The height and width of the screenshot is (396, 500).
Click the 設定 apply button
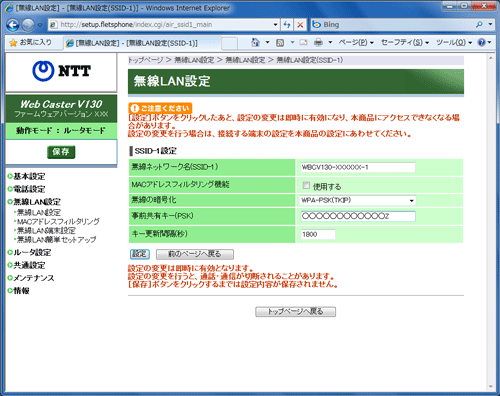pos(140,254)
